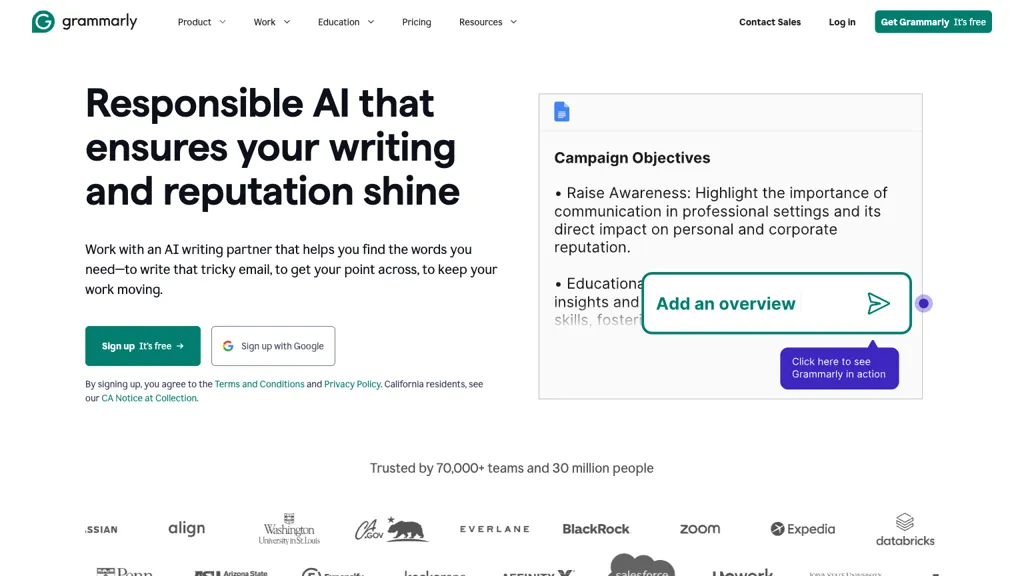This screenshot has width=1024, height=576.
Task: Click the paper plane send icon
Action: click(879, 303)
